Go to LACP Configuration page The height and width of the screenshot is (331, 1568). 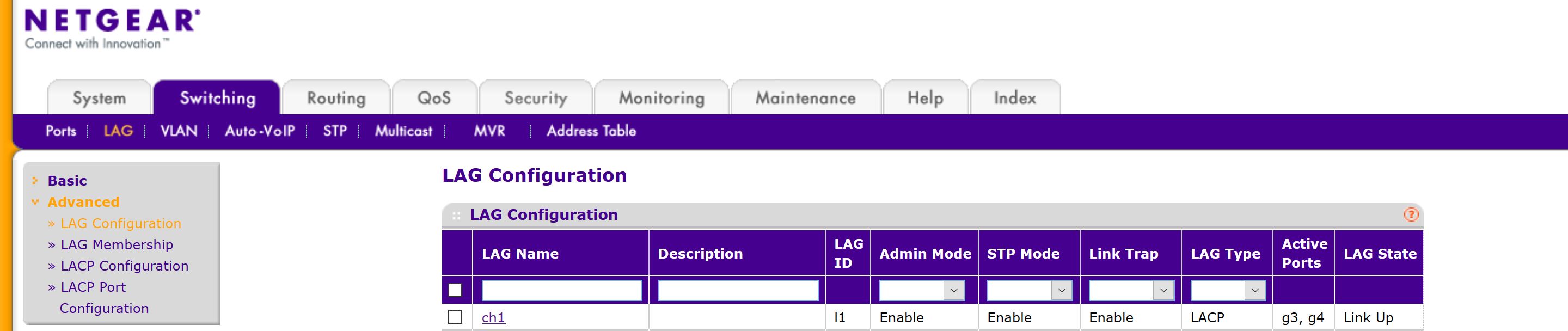point(124,266)
